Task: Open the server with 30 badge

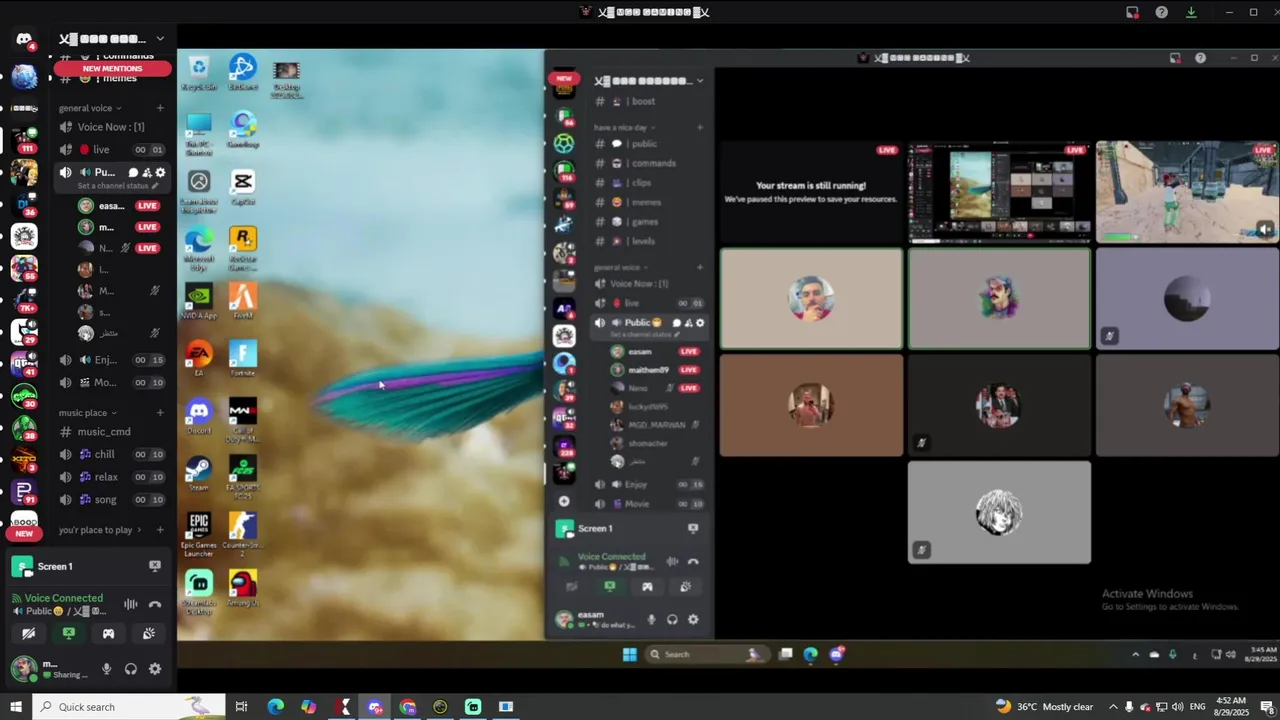Action: tap(24, 396)
